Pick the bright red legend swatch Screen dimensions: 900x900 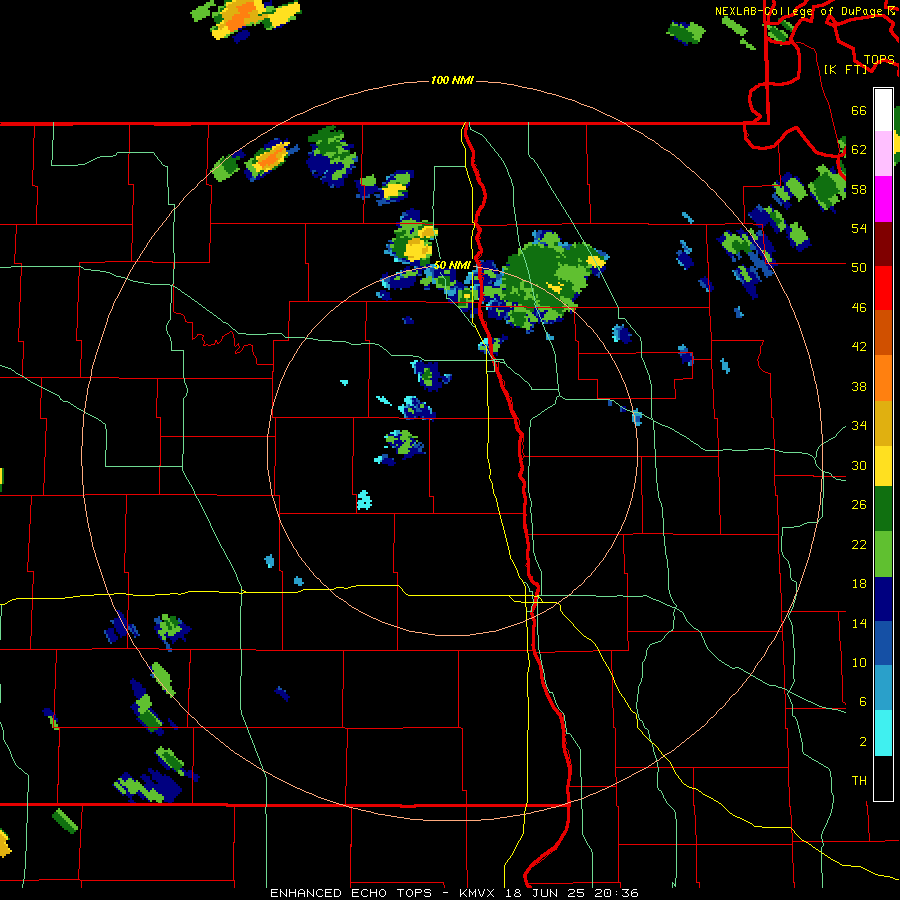click(x=883, y=288)
